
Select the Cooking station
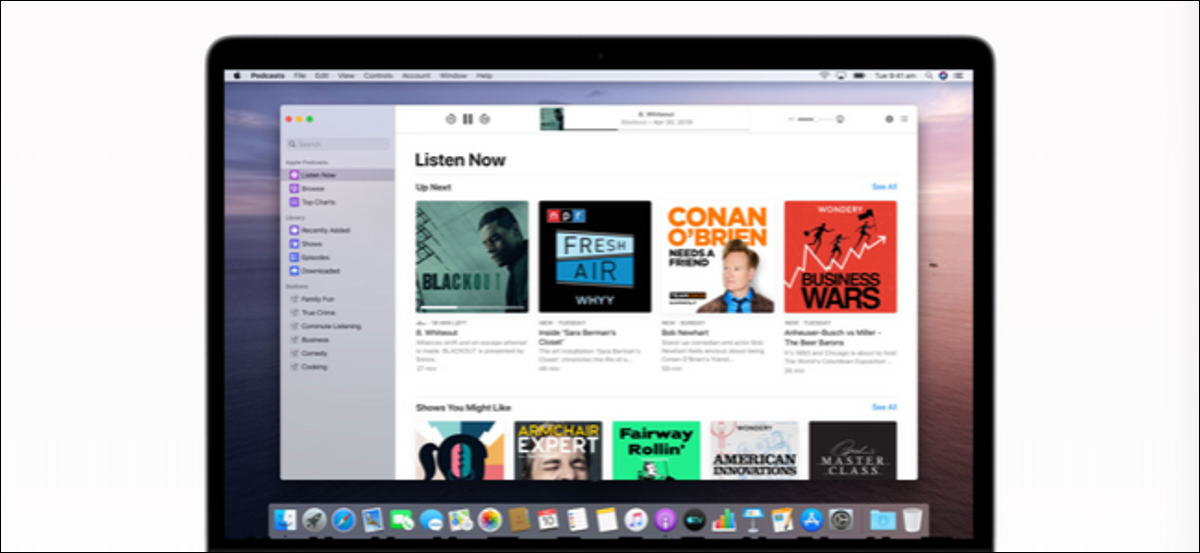tap(338, 367)
